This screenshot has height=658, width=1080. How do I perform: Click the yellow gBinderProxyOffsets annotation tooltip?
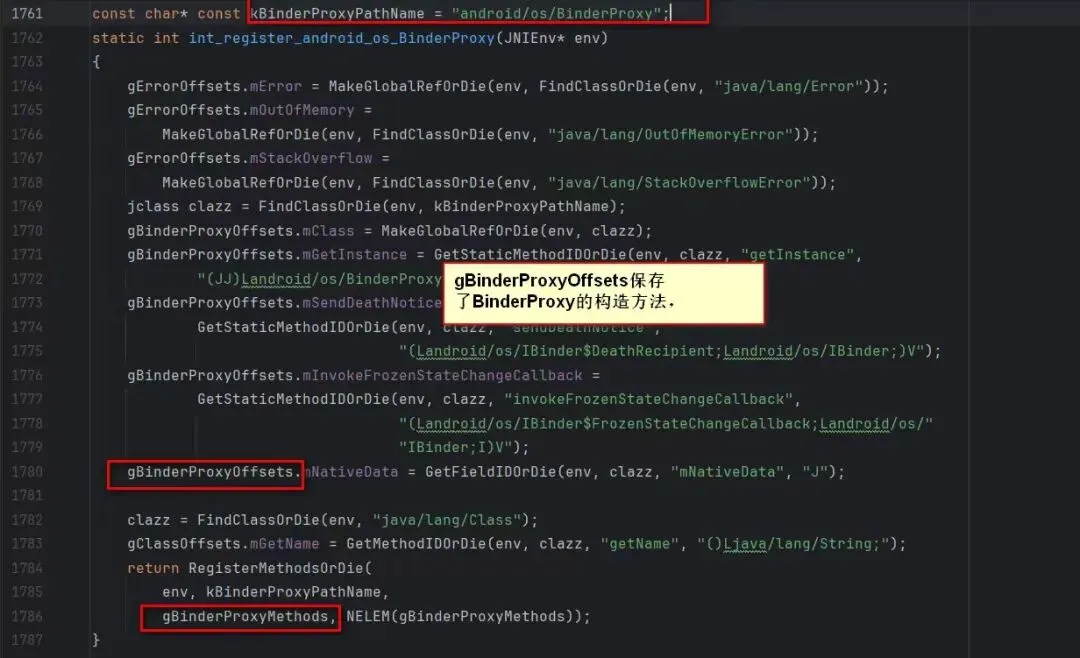[603, 294]
